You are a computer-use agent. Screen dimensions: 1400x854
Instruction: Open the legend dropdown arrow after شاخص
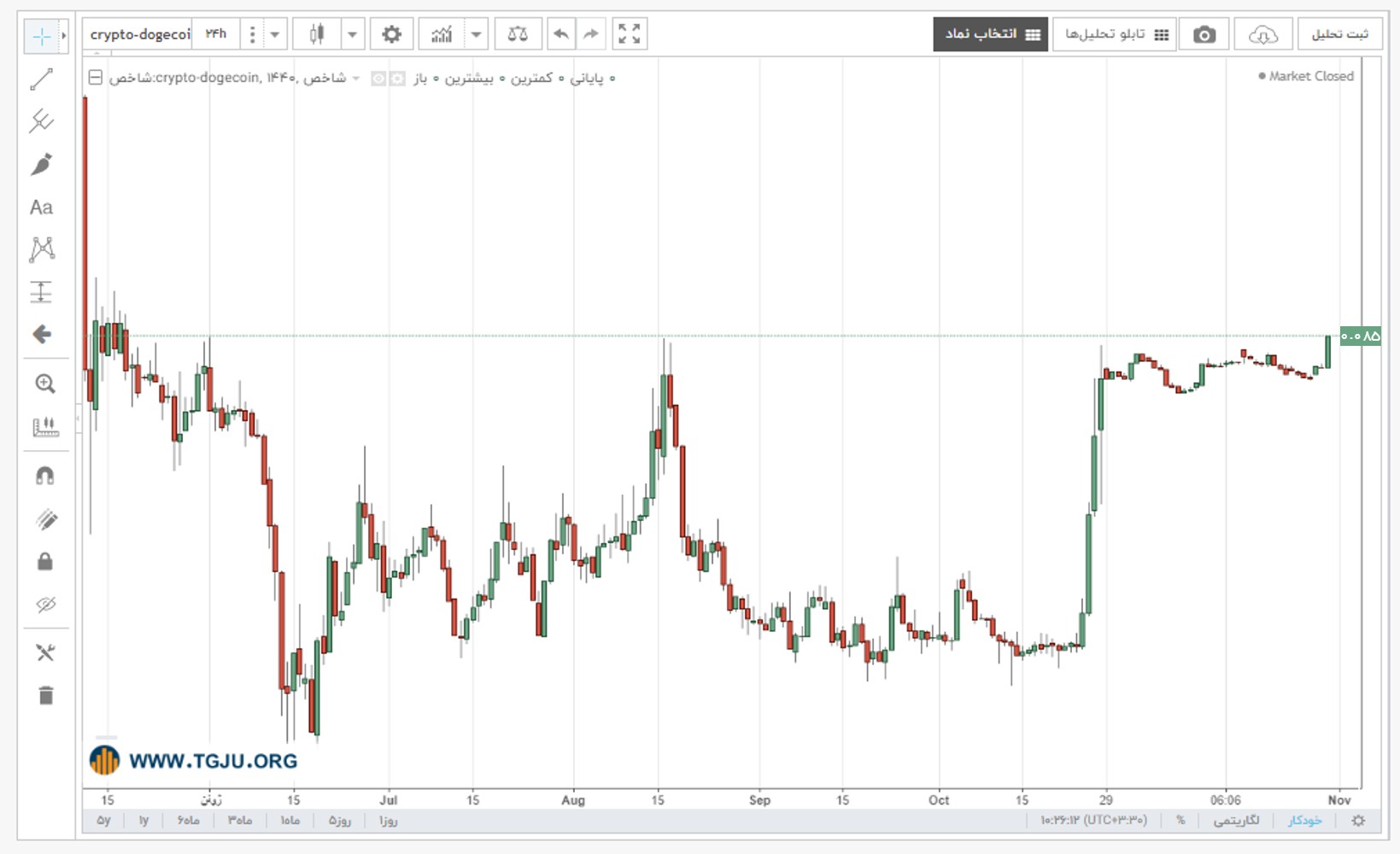point(356,79)
